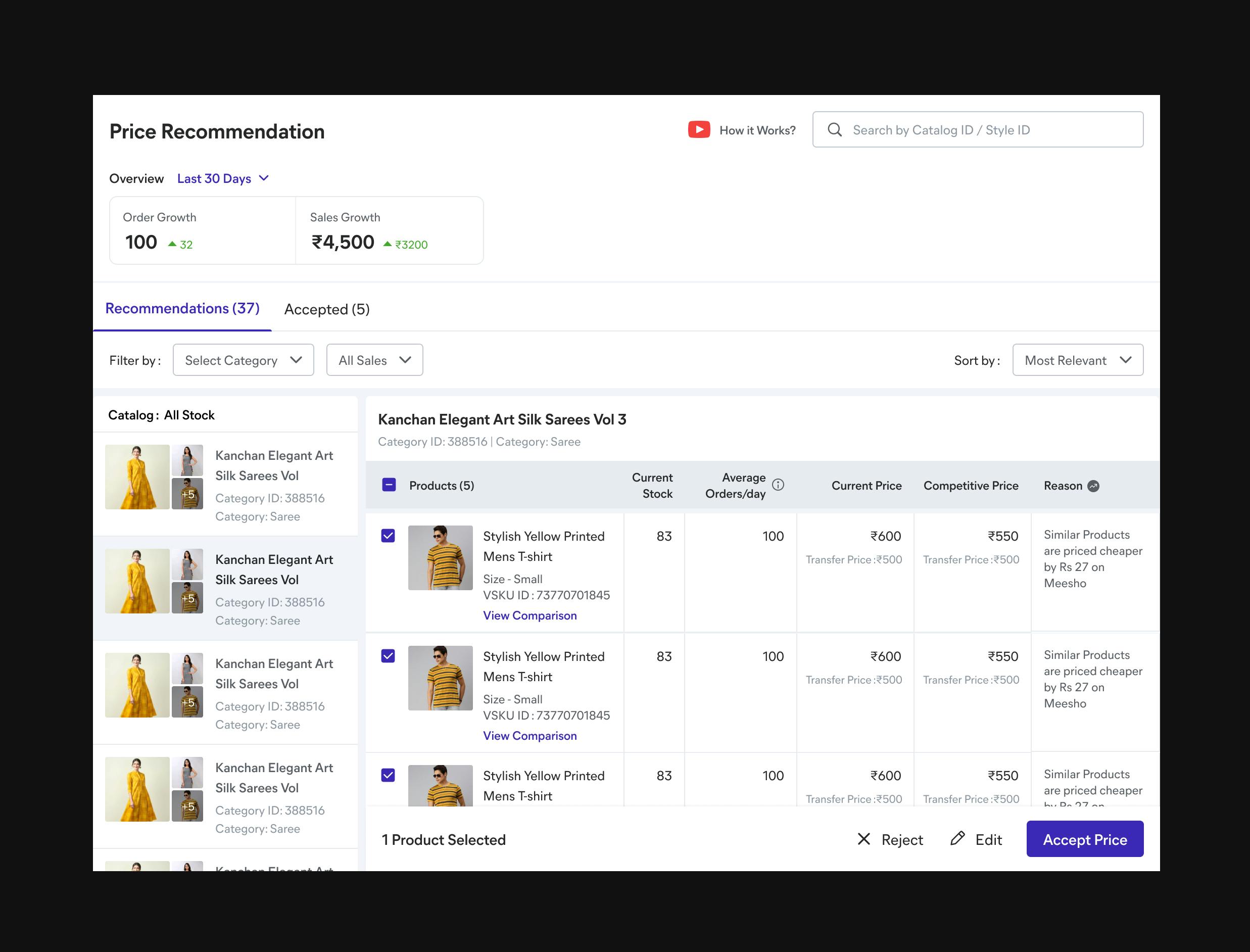Click the Reason trend icon

click(x=1093, y=486)
